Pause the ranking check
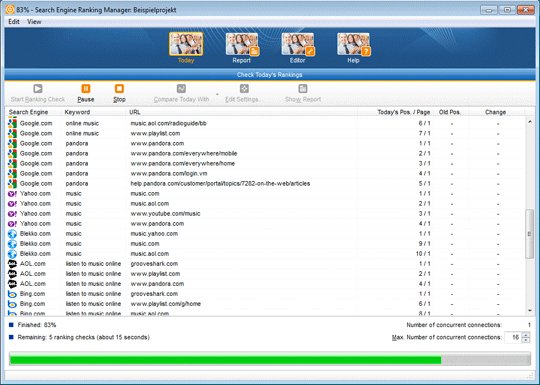Viewport: 540px width, 385px height. 86,89
